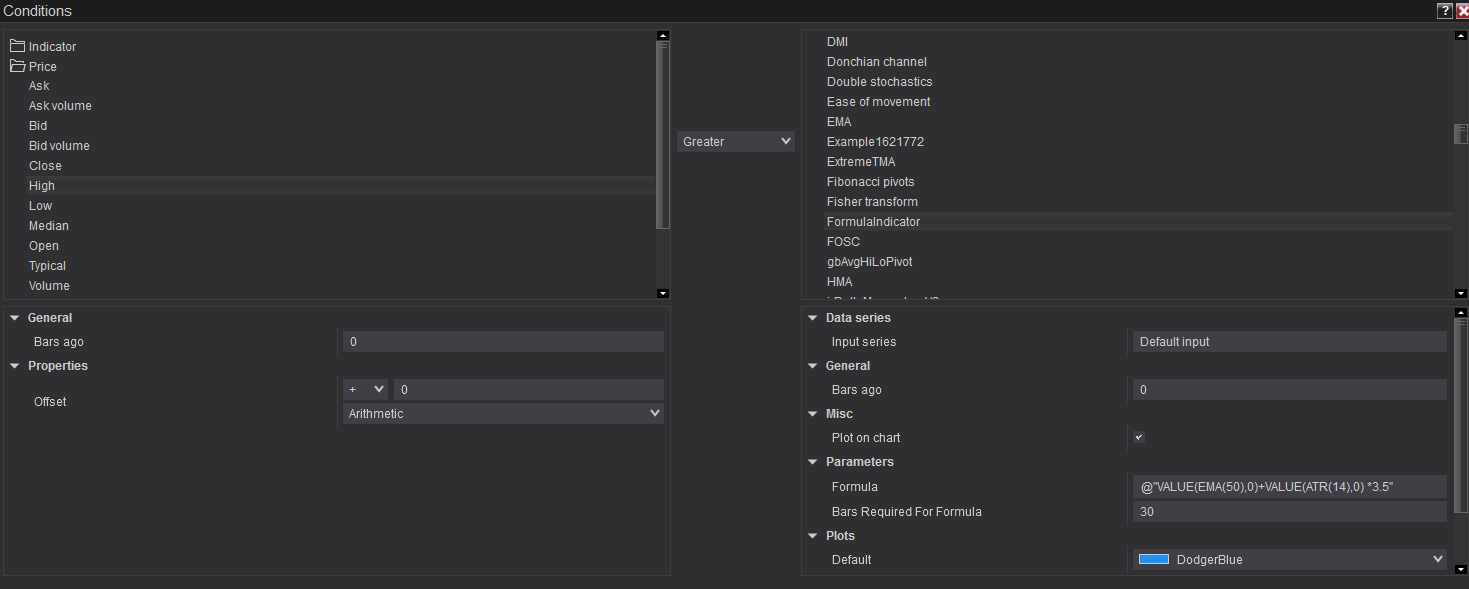Click the indicator list scroll-down arrow
The height and width of the screenshot is (589, 1469).
click(x=1460, y=293)
